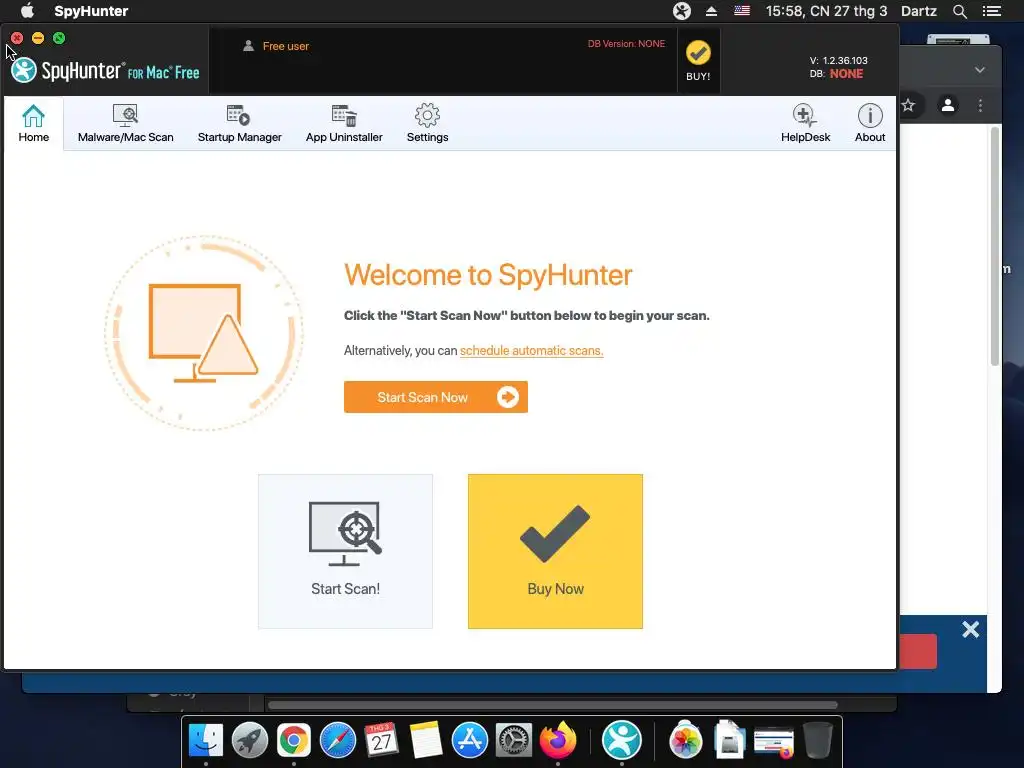Open App Store from the Dock

(470, 741)
